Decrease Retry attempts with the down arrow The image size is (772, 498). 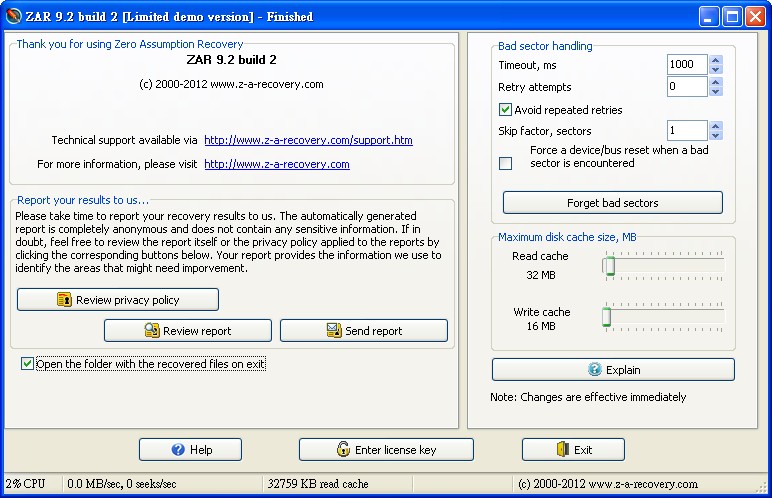click(x=716, y=92)
